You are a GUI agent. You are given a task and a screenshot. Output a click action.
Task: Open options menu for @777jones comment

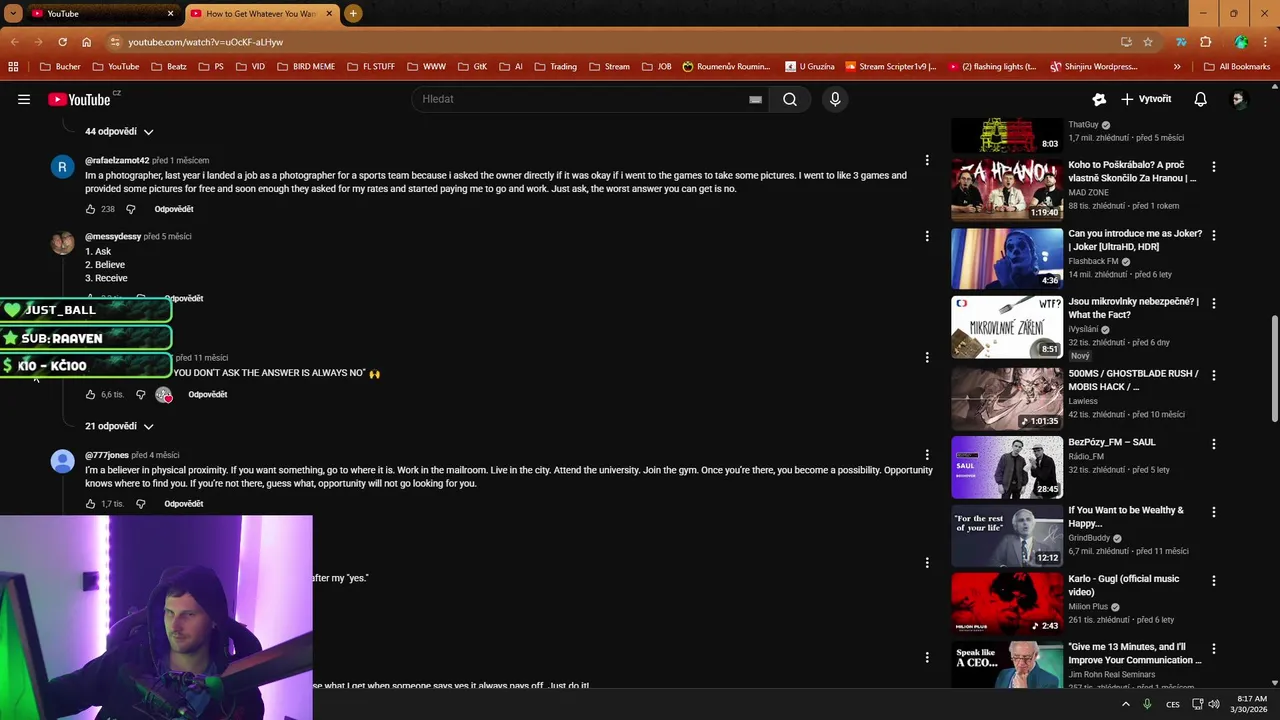[927, 454]
